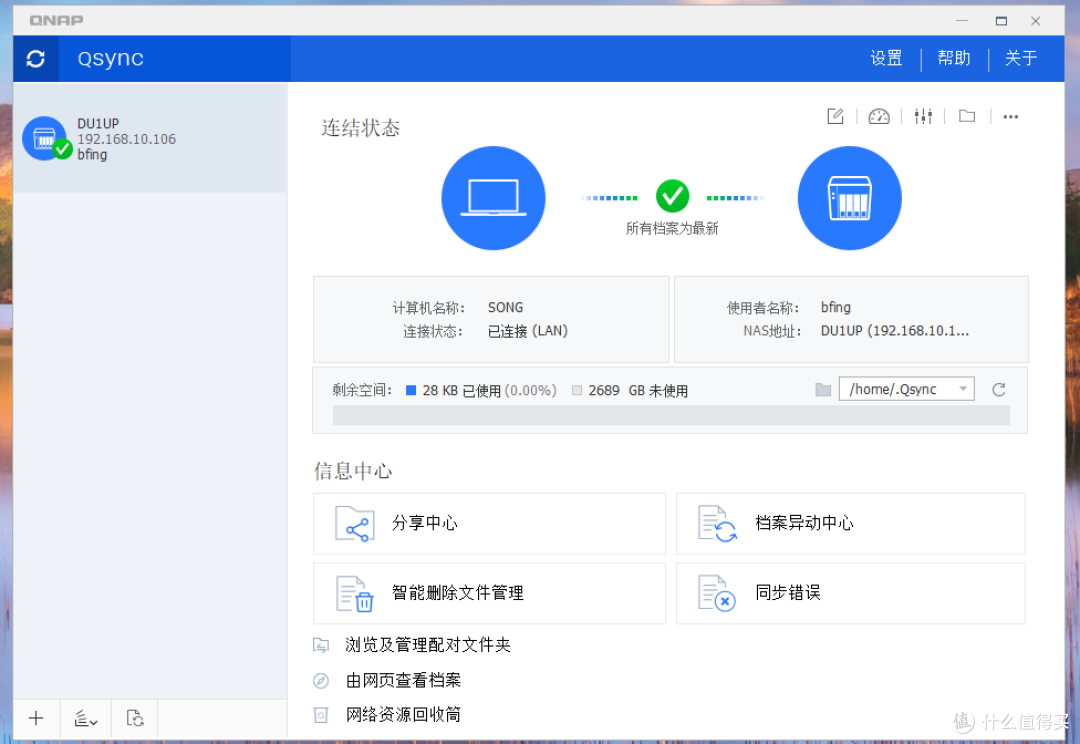1080x744 pixels.
Task: Click the blue used-space legend square
Action: coord(411,391)
